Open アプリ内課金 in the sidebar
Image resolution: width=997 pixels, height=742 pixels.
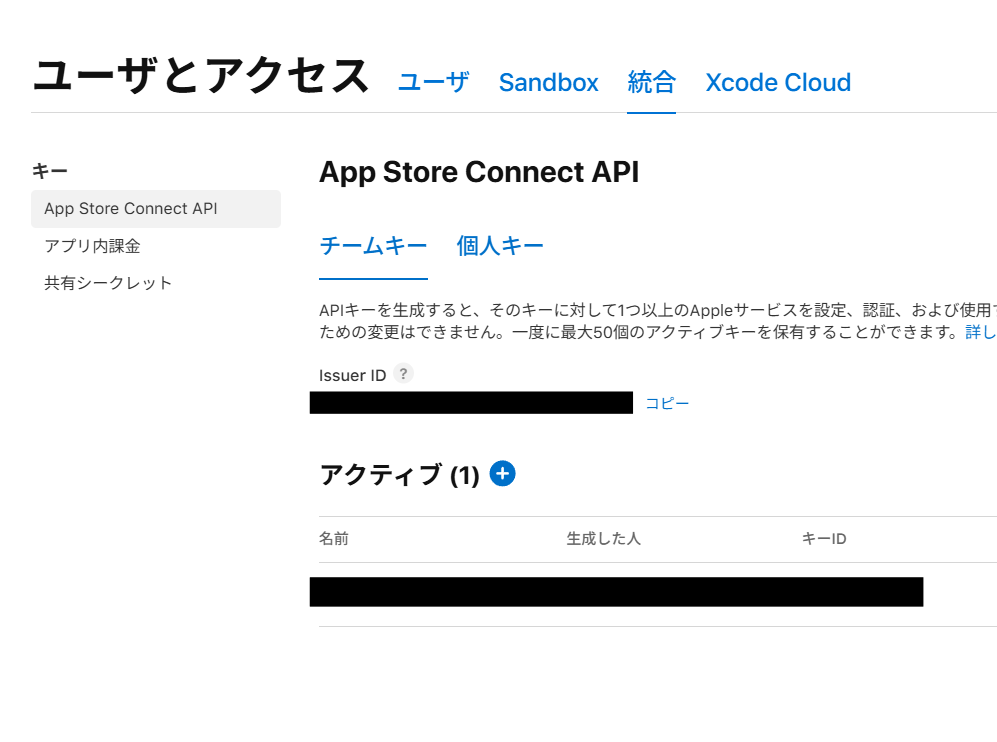point(92,246)
